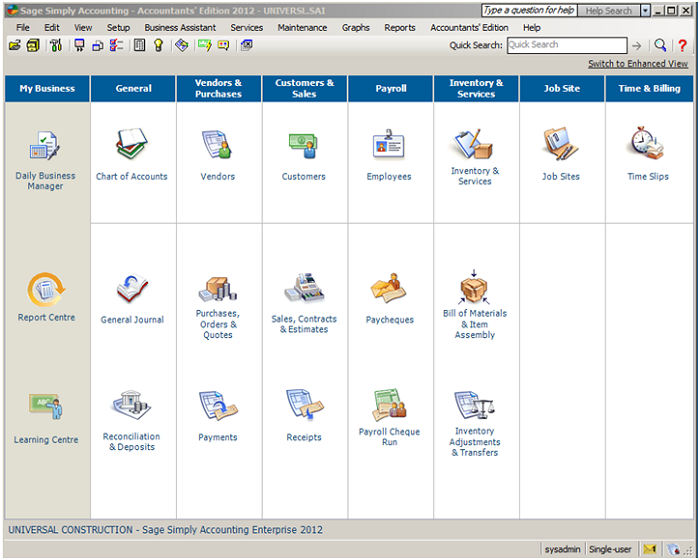Click Switch to Enhanced View link
Viewport: 700px width, 560px height.
point(638,64)
